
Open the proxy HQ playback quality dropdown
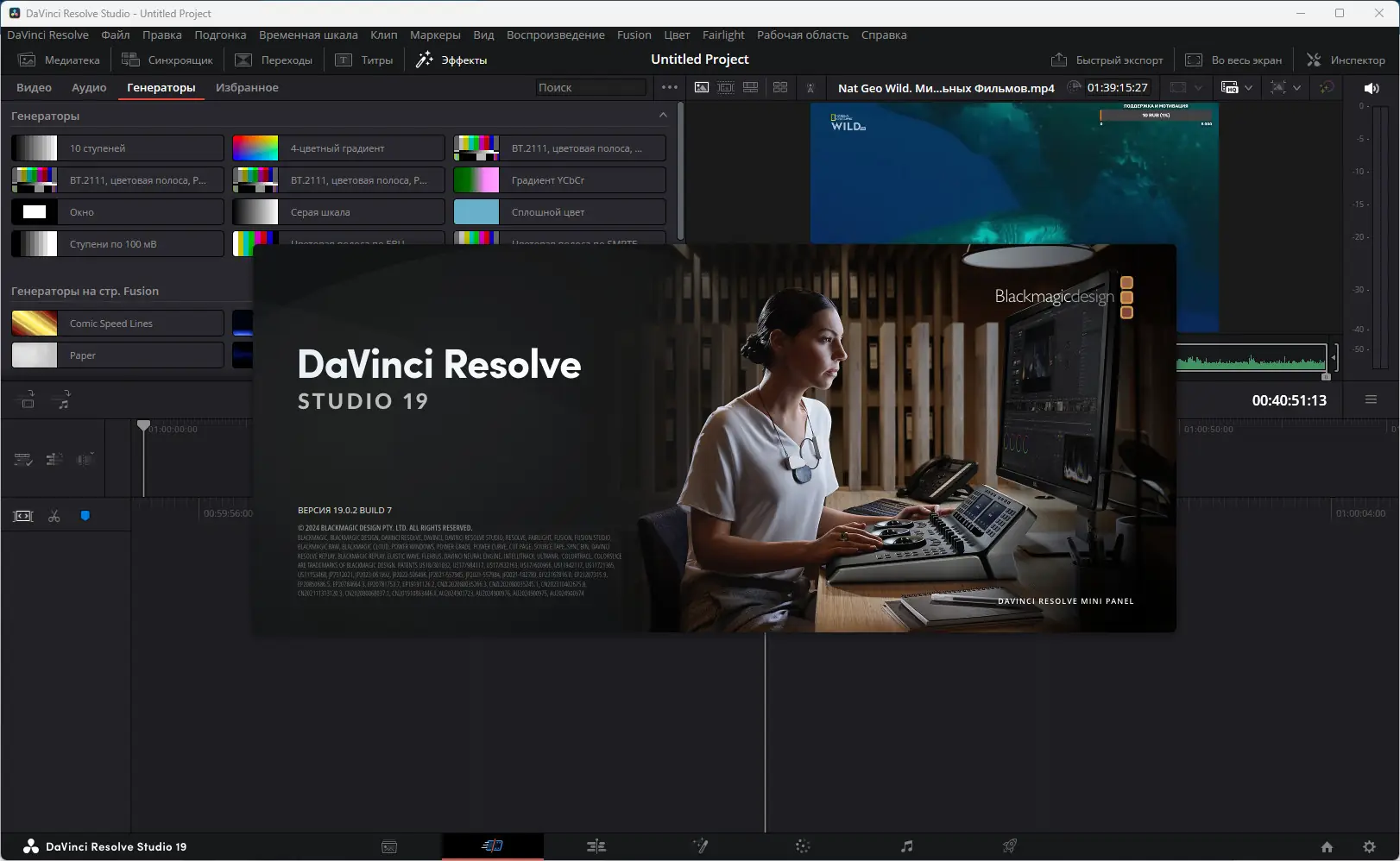click(1236, 87)
